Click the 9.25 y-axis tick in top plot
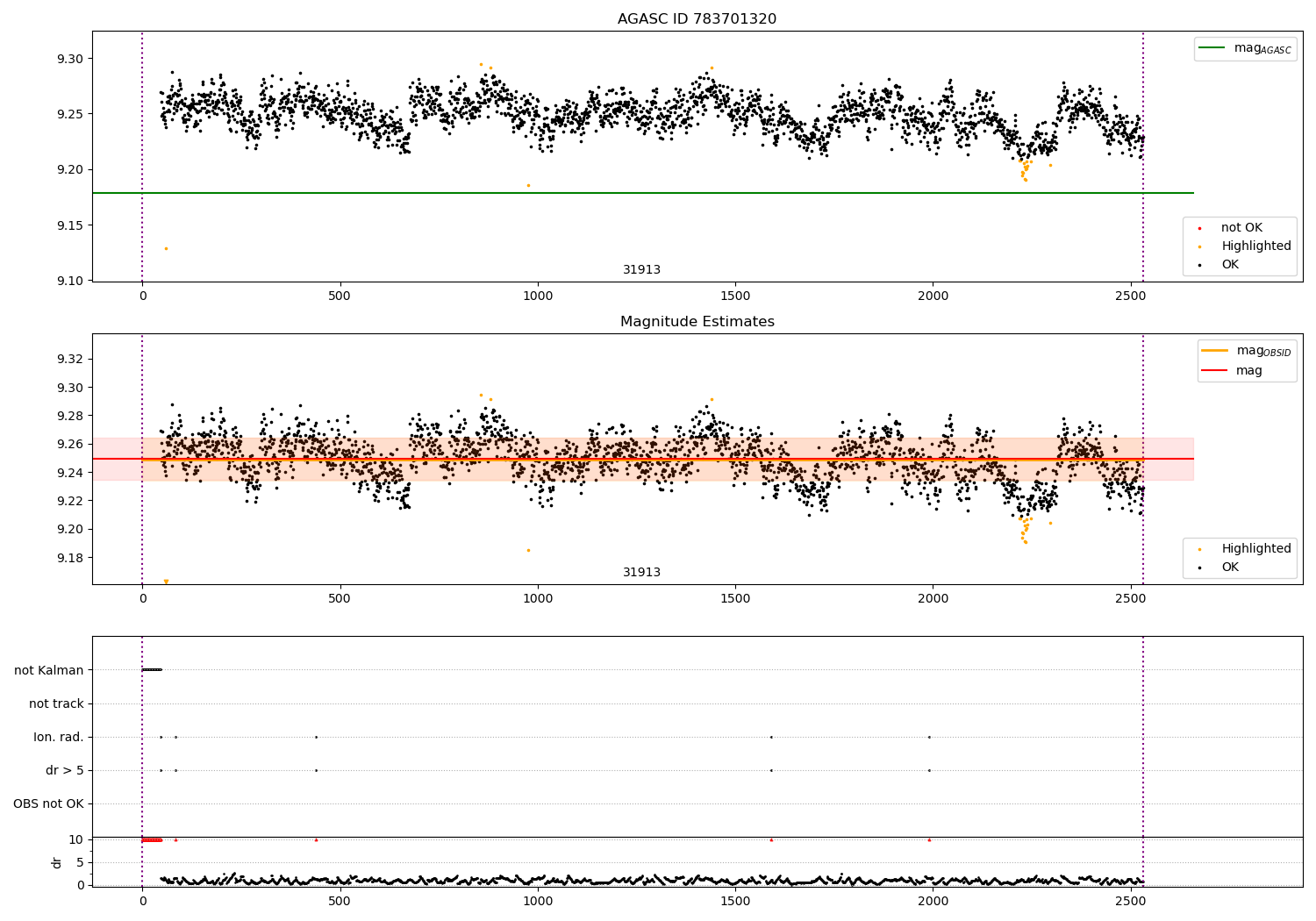This screenshot has height=921, width=1316. (71, 114)
